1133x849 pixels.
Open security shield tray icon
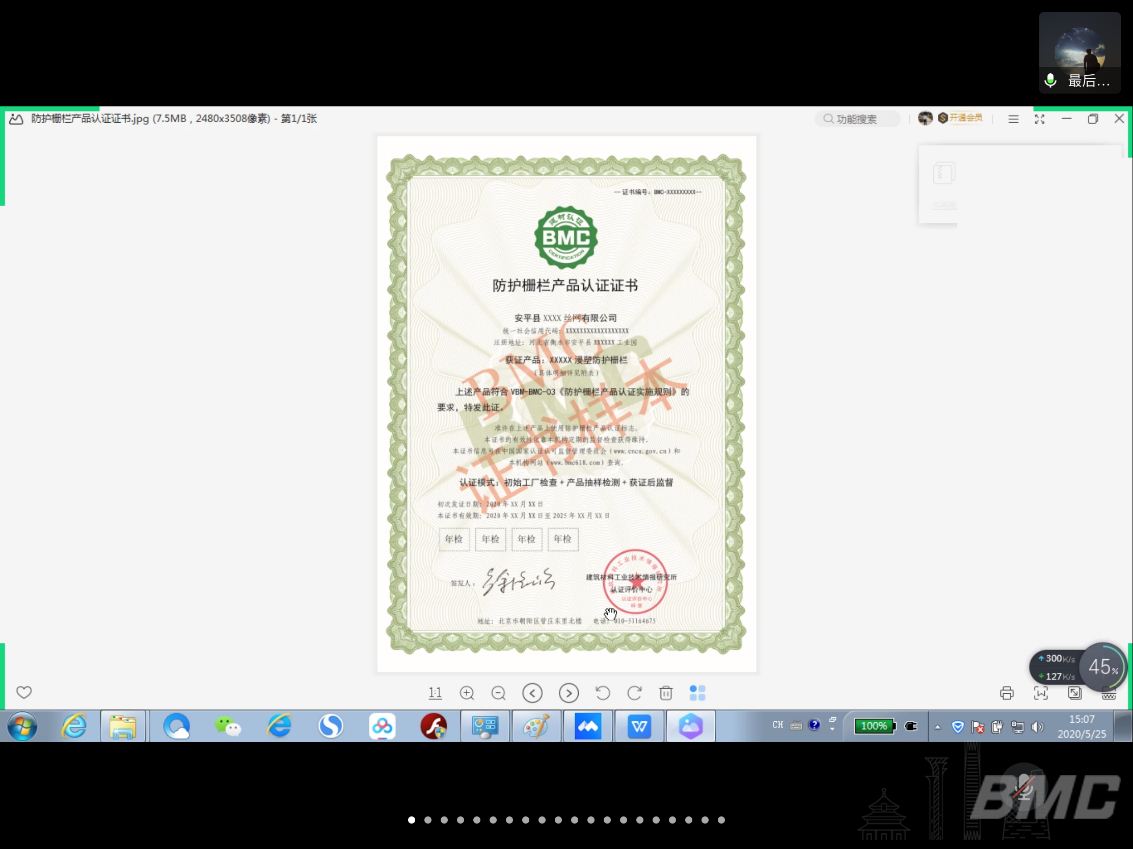[957, 727]
